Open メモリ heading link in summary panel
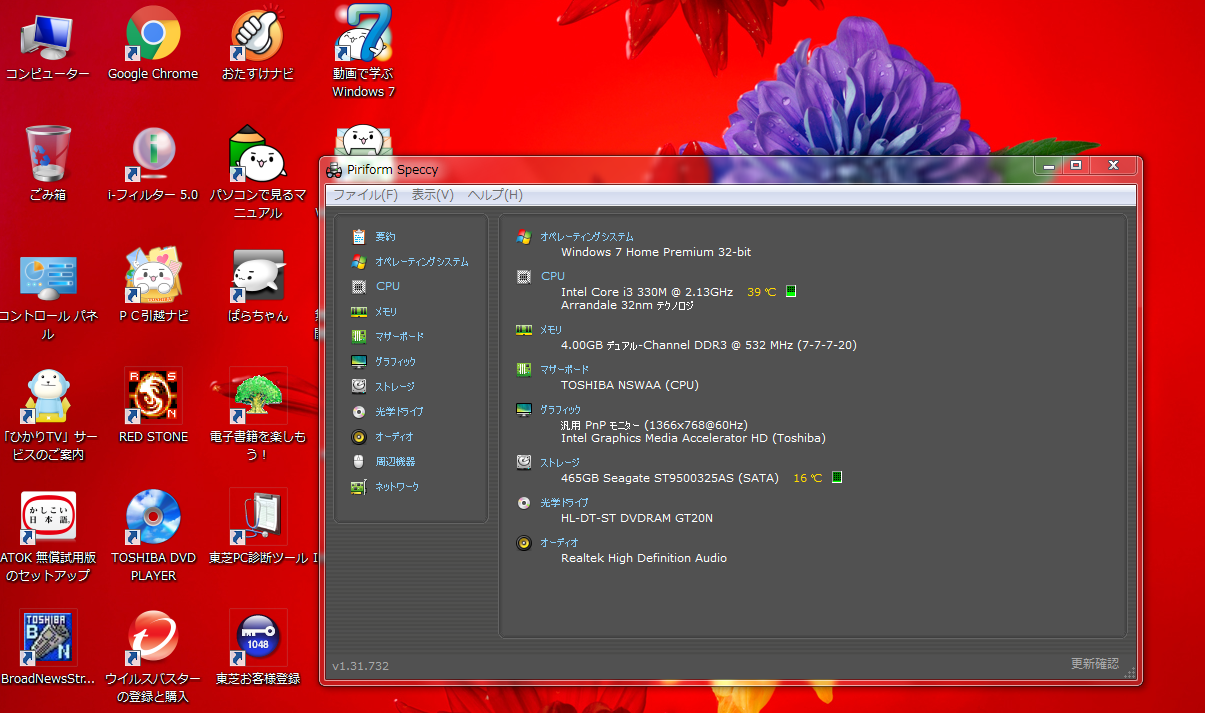The width and height of the screenshot is (1205, 713). [x=551, y=329]
